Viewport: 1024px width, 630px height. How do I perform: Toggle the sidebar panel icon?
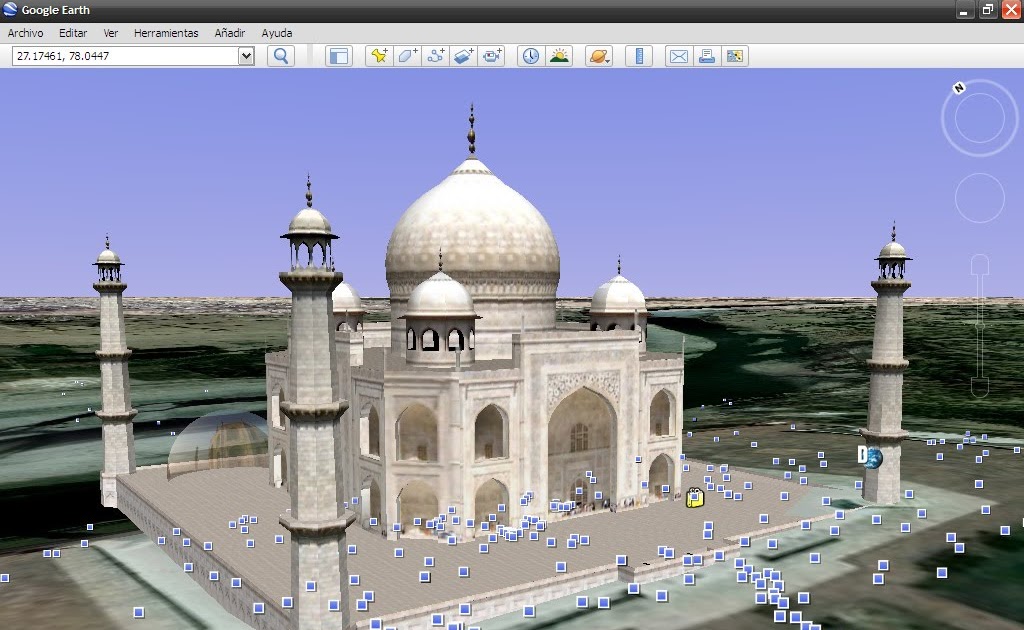tap(339, 56)
